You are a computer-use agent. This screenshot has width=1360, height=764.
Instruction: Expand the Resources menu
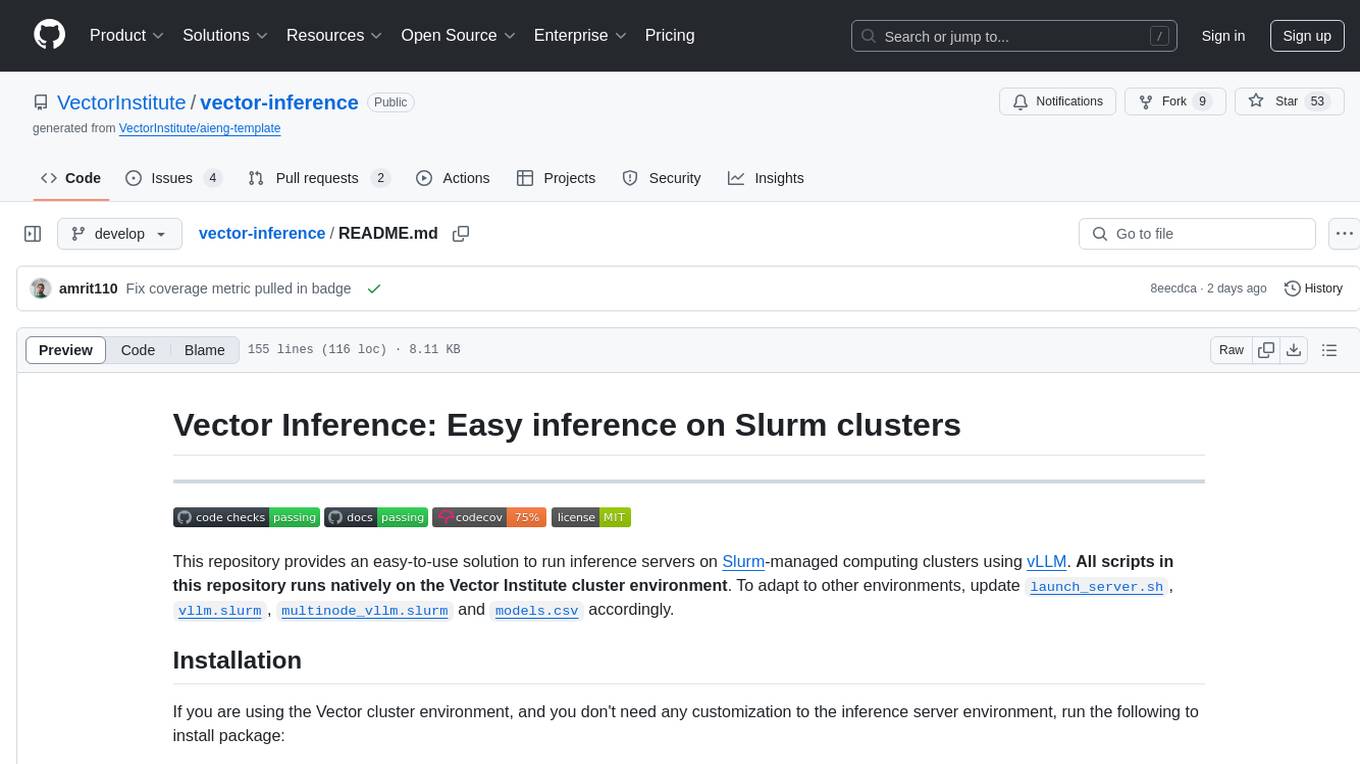click(x=334, y=35)
